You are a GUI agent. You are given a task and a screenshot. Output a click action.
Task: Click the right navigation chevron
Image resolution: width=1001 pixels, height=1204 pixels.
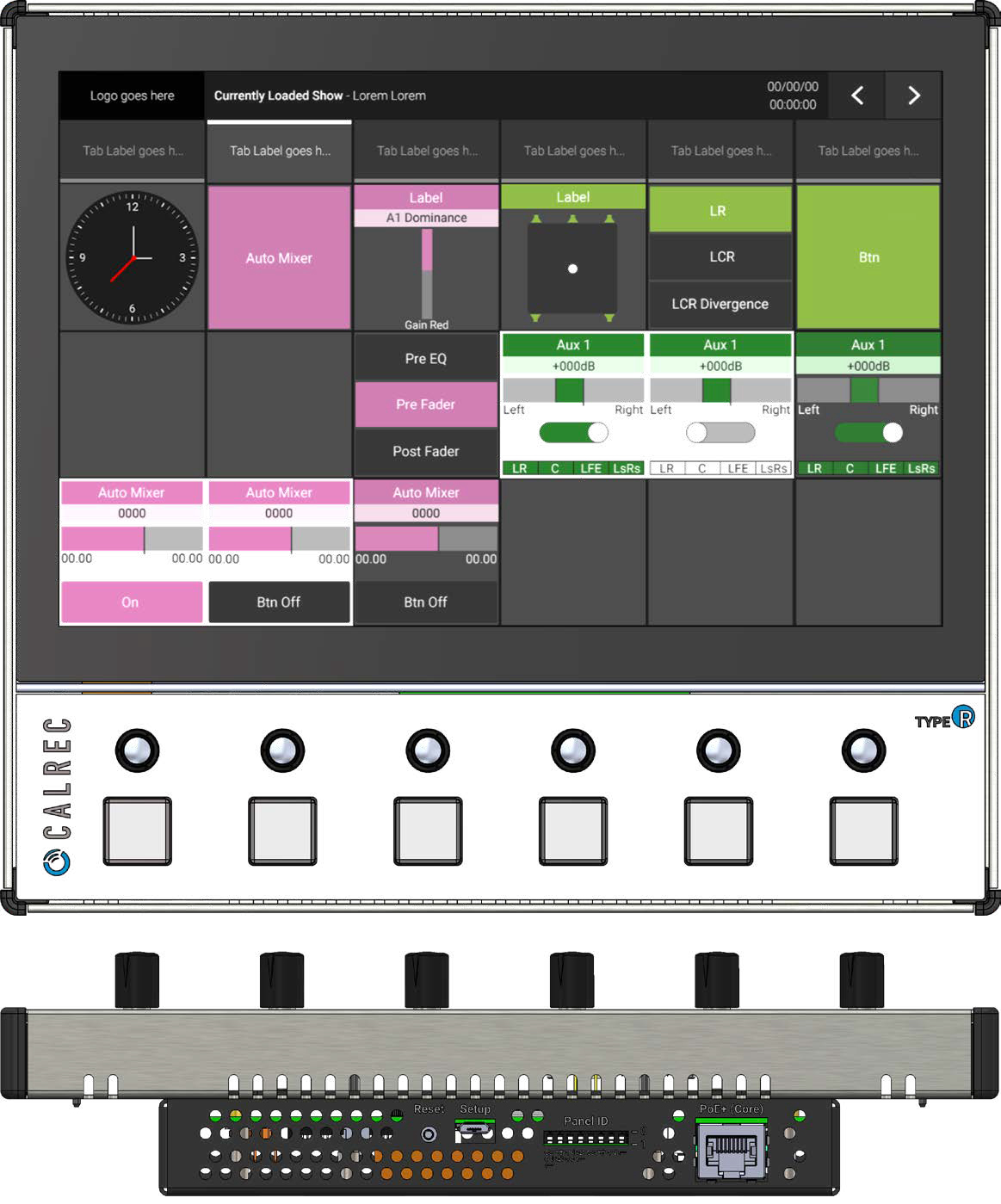tap(913, 96)
